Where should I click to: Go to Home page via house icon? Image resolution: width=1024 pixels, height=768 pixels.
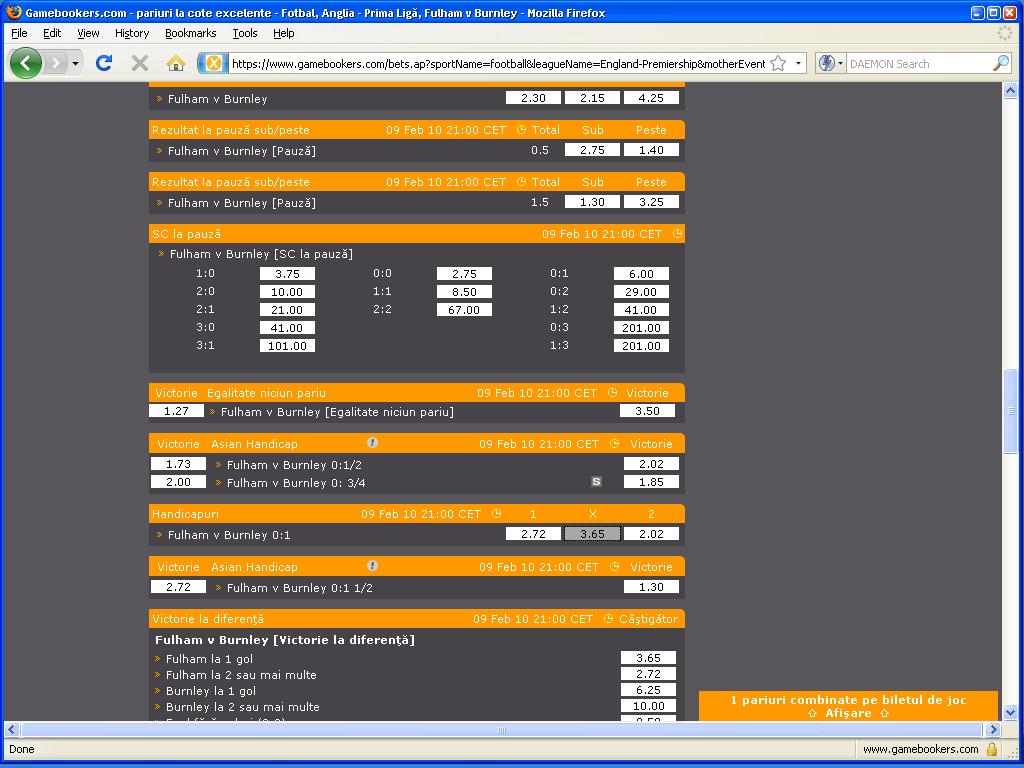point(176,63)
